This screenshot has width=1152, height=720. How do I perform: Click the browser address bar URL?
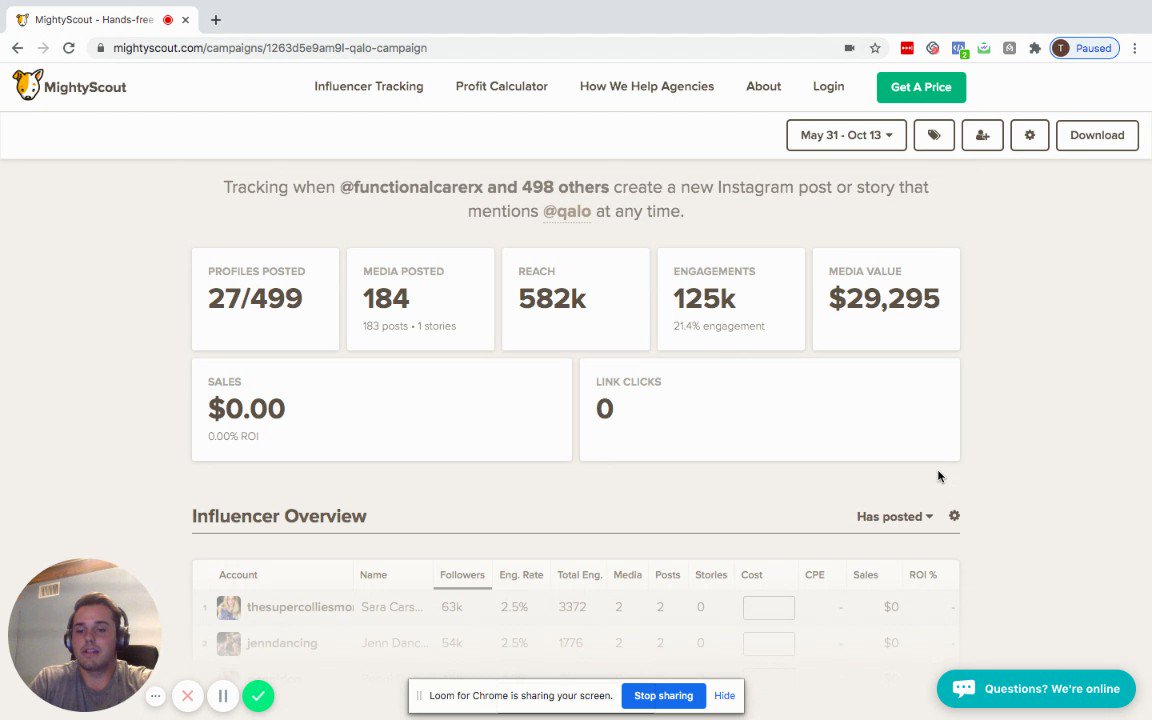click(x=270, y=48)
